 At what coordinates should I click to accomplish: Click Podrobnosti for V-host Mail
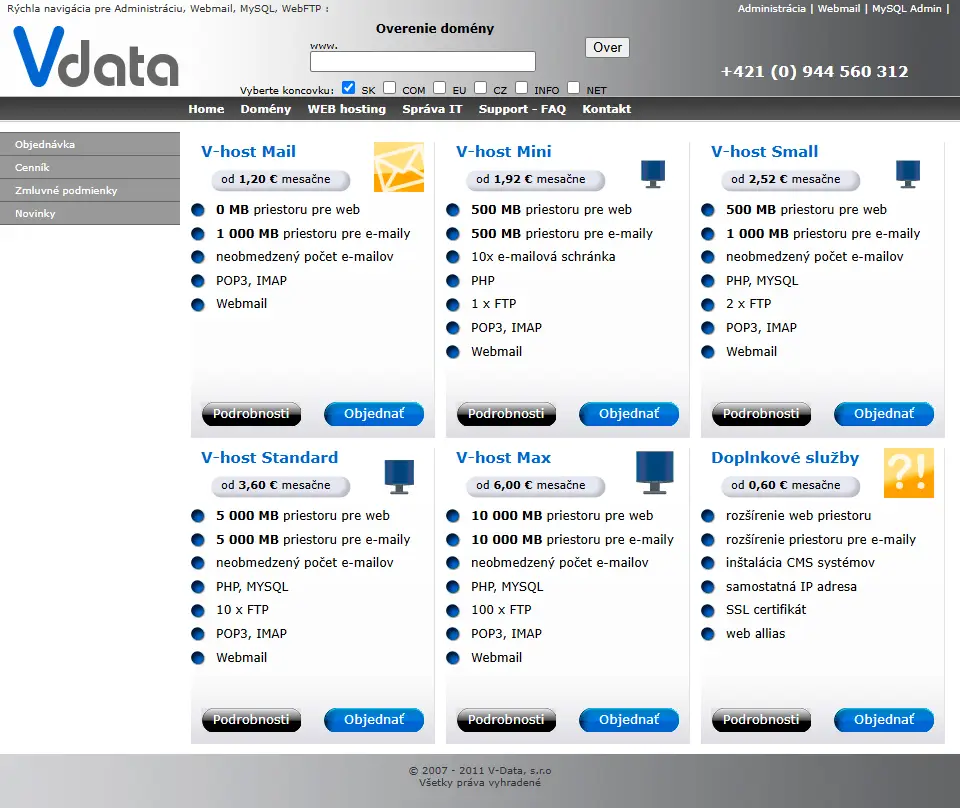pyautogui.click(x=252, y=414)
